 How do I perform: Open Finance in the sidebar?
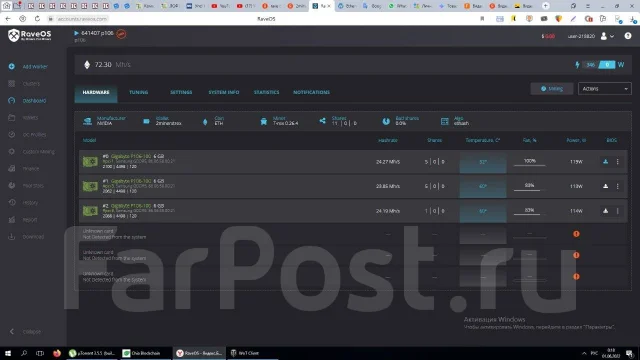31,169
